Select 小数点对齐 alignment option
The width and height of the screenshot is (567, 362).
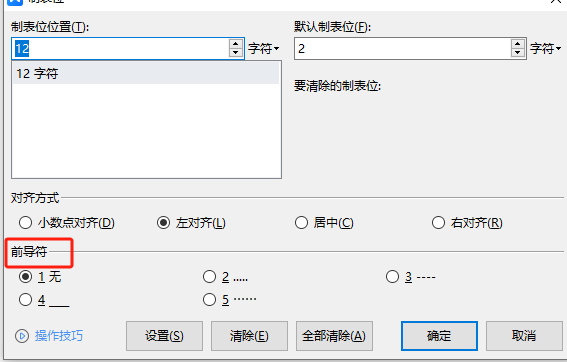[25, 223]
